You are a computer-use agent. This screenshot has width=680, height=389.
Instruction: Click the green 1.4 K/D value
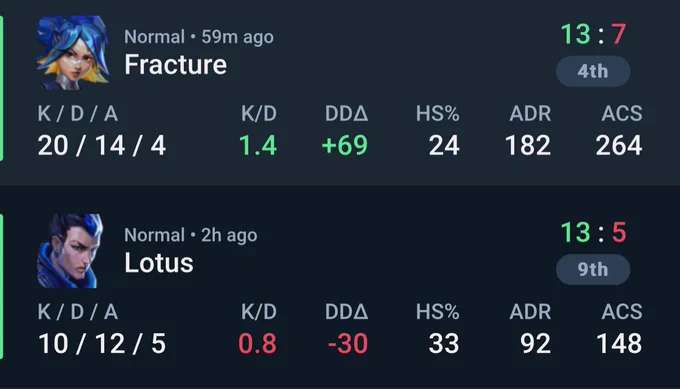point(258,145)
